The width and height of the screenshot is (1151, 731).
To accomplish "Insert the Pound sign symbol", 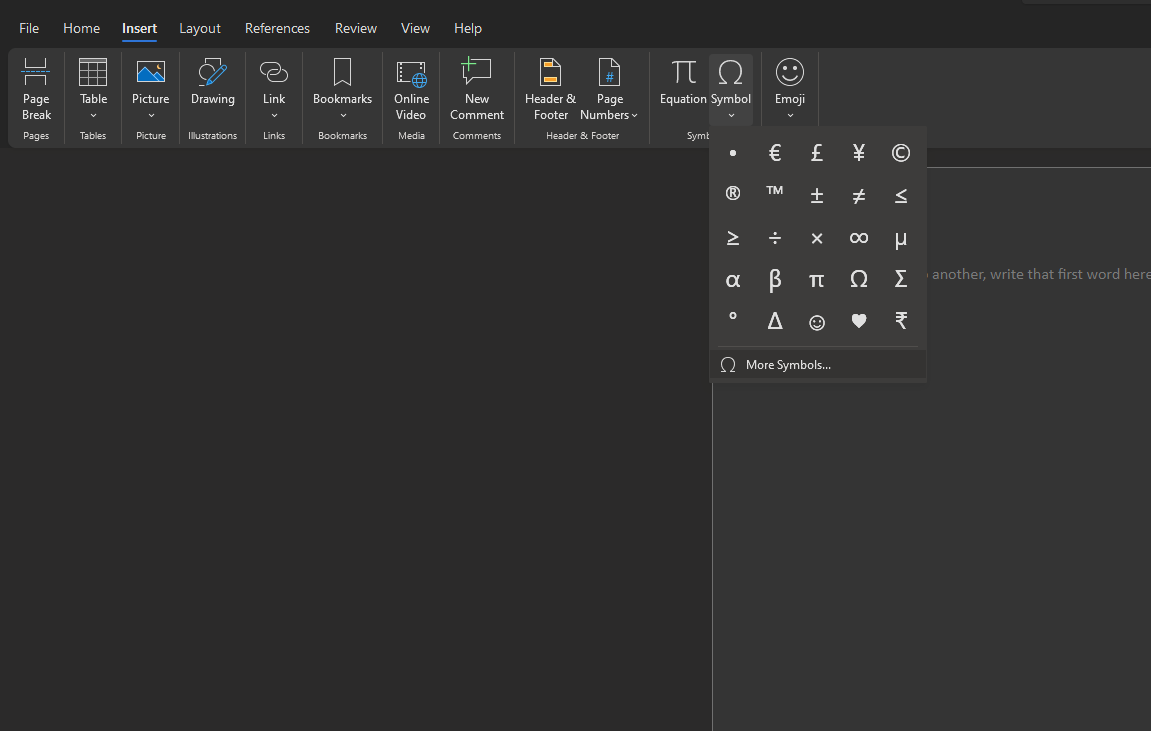I will tap(816, 153).
